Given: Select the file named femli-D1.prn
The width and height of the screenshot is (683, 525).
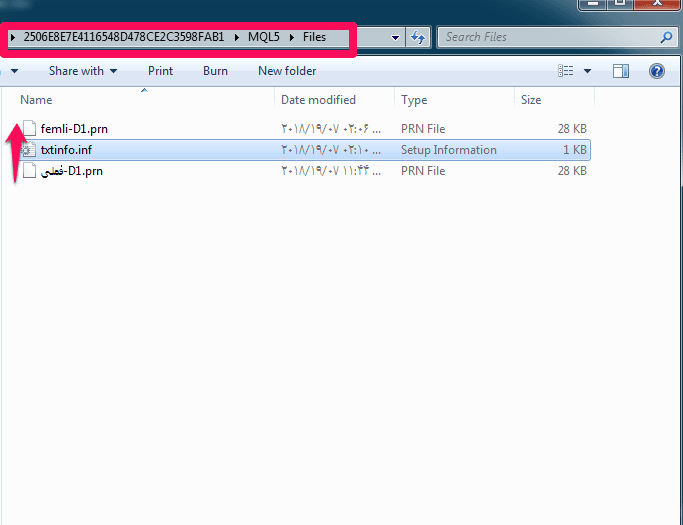Looking at the screenshot, I should (74, 129).
